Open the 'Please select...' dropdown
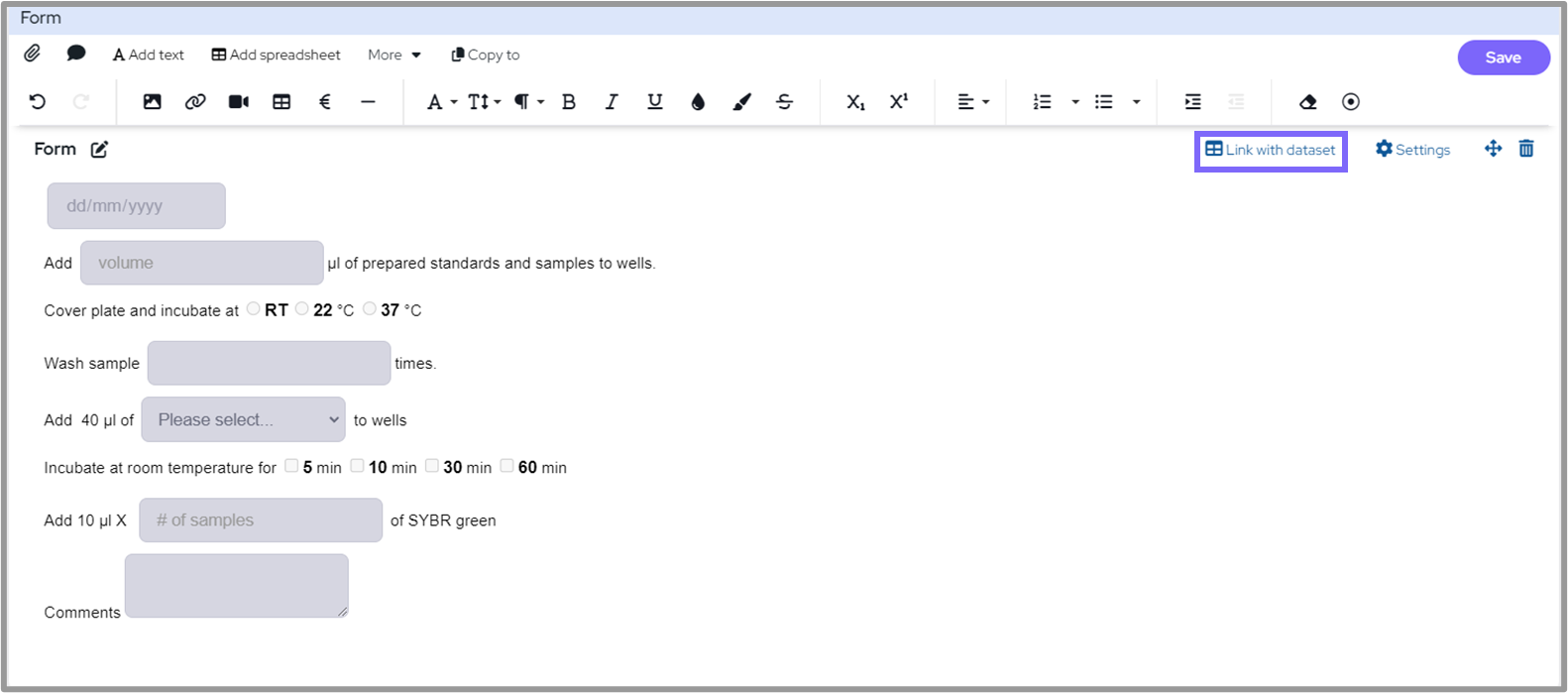The image size is (1568, 693). click(x=244, y=419)
